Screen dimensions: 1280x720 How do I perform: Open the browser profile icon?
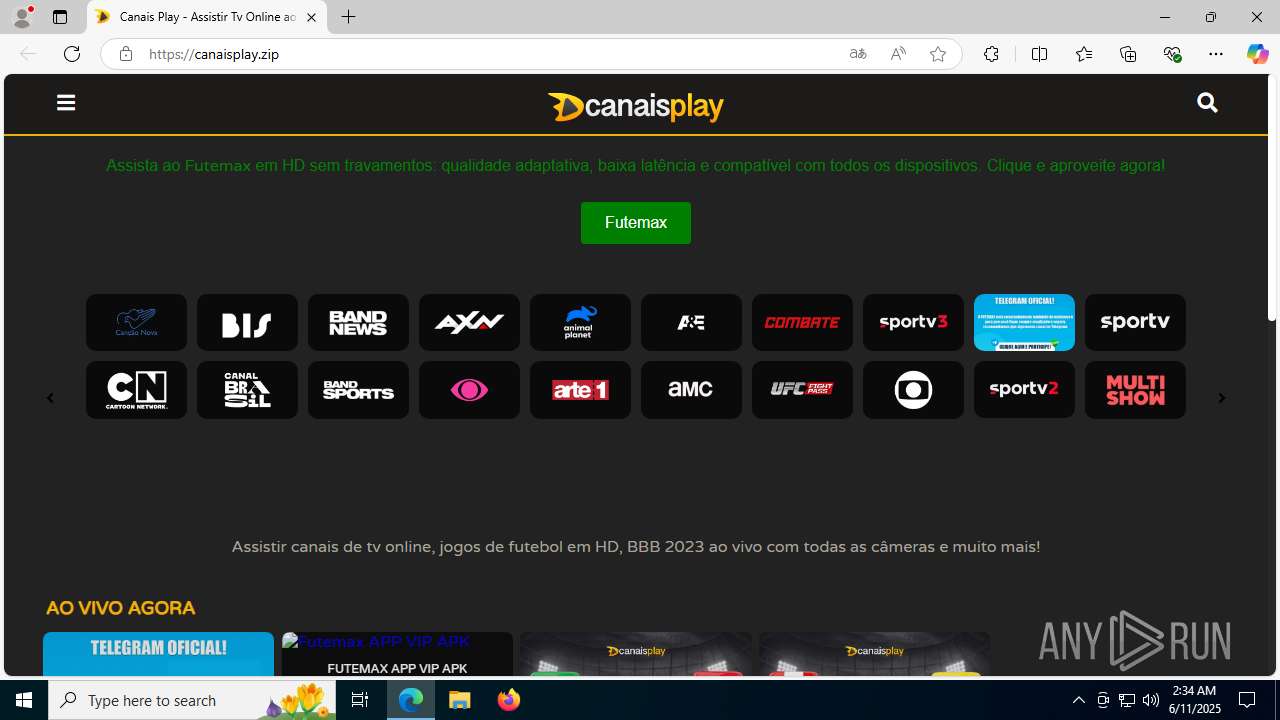[x=22, y=17]
